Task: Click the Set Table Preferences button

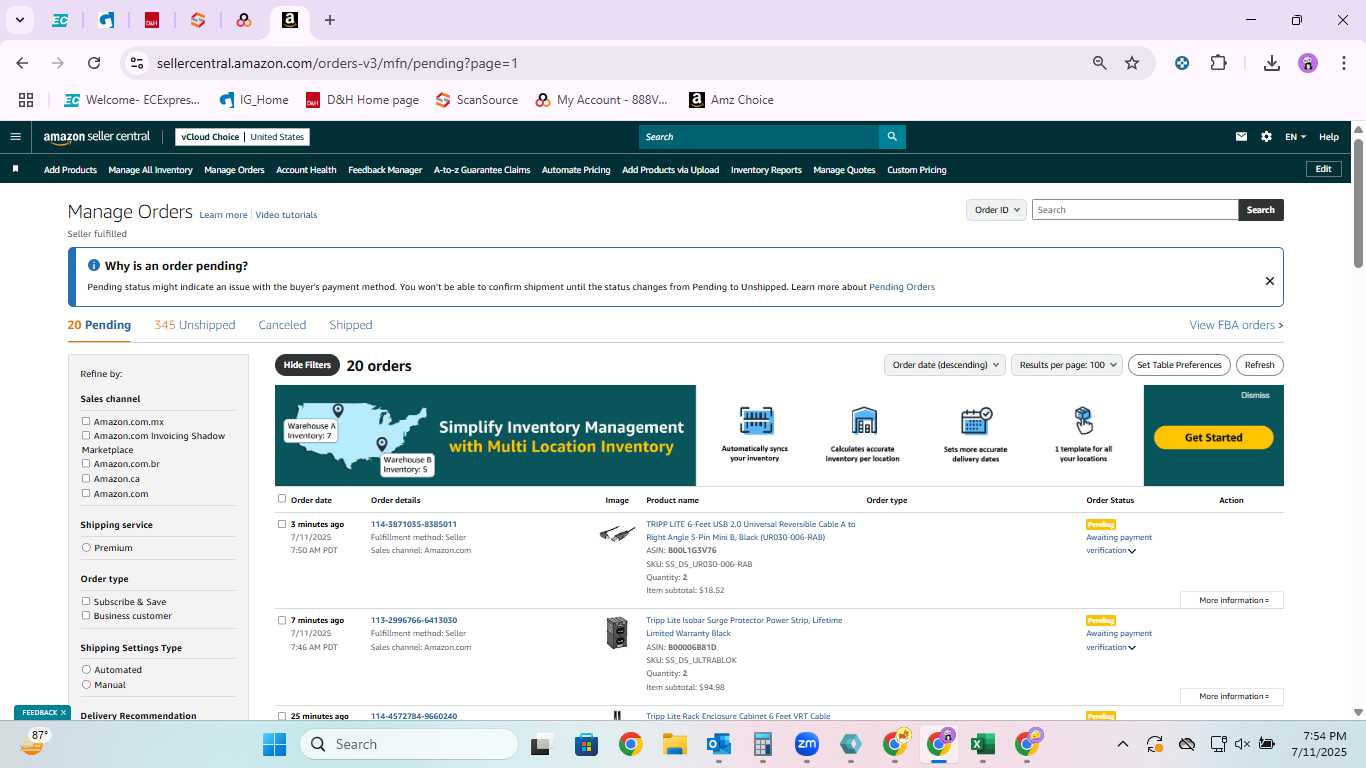Action: (1179, 365)
